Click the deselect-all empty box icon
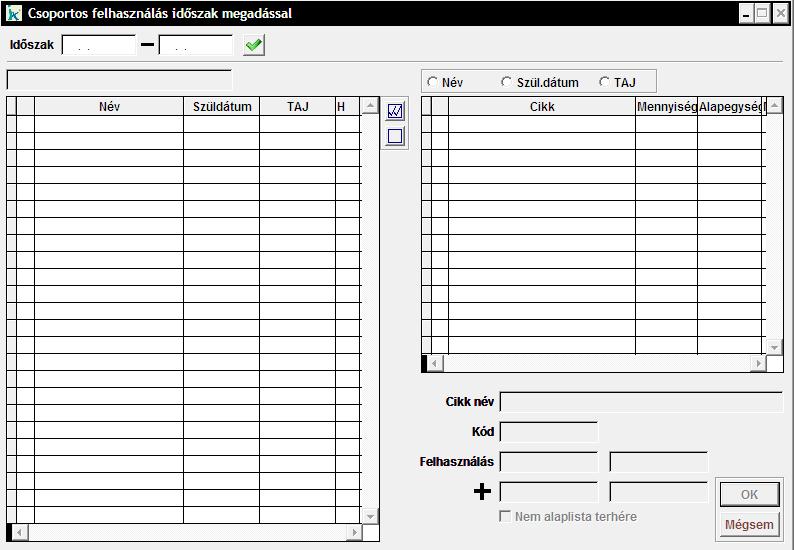794x550 pixels. (395, 137)
